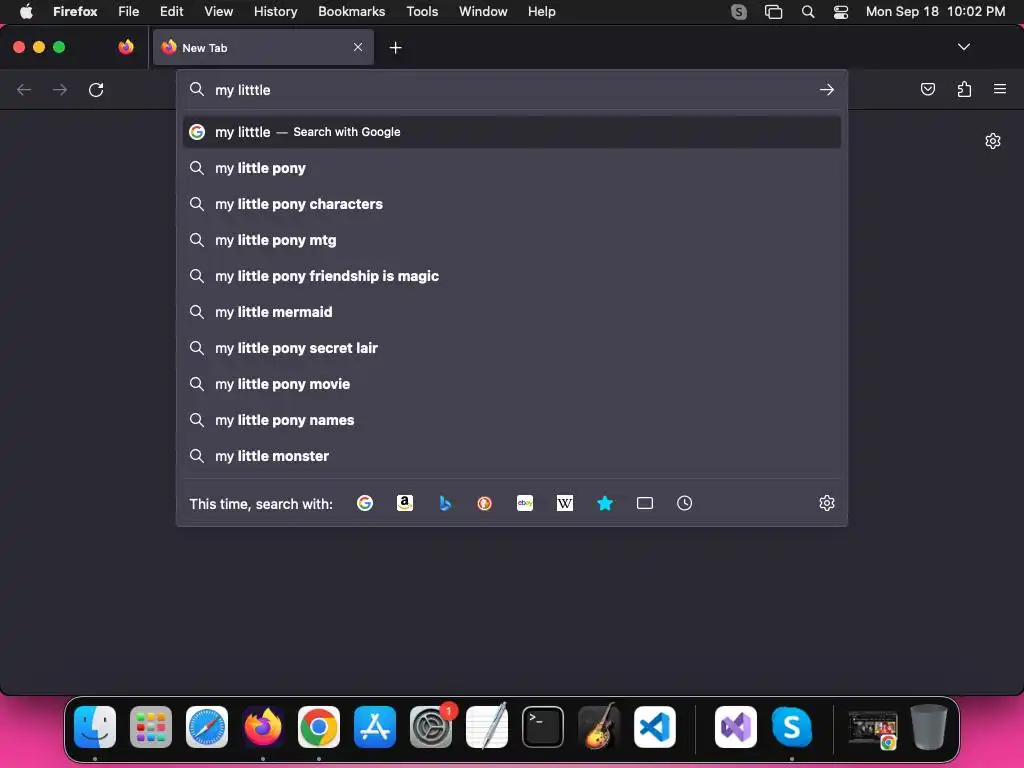Viewport: 1024px width, 768px height.
Task: Go back to the previous page
Action: (x=24, y=89)
